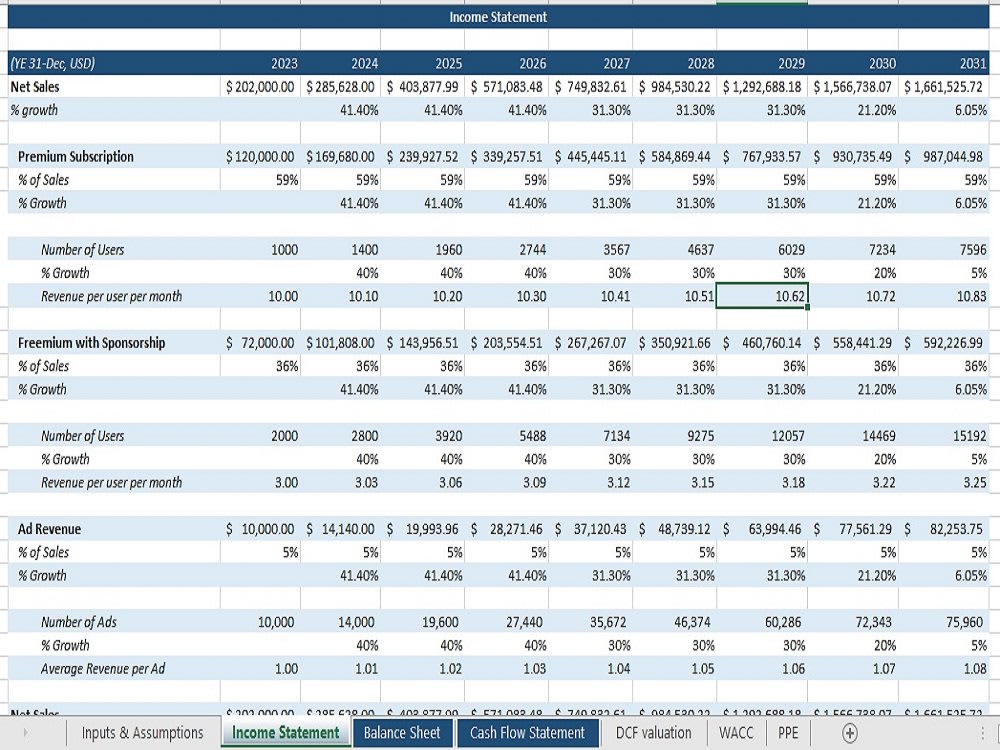The width and height of the screenshot is (1000, 750).
Task: Add a new worksheet with the plus icon
Action: (x=849, y=733)
